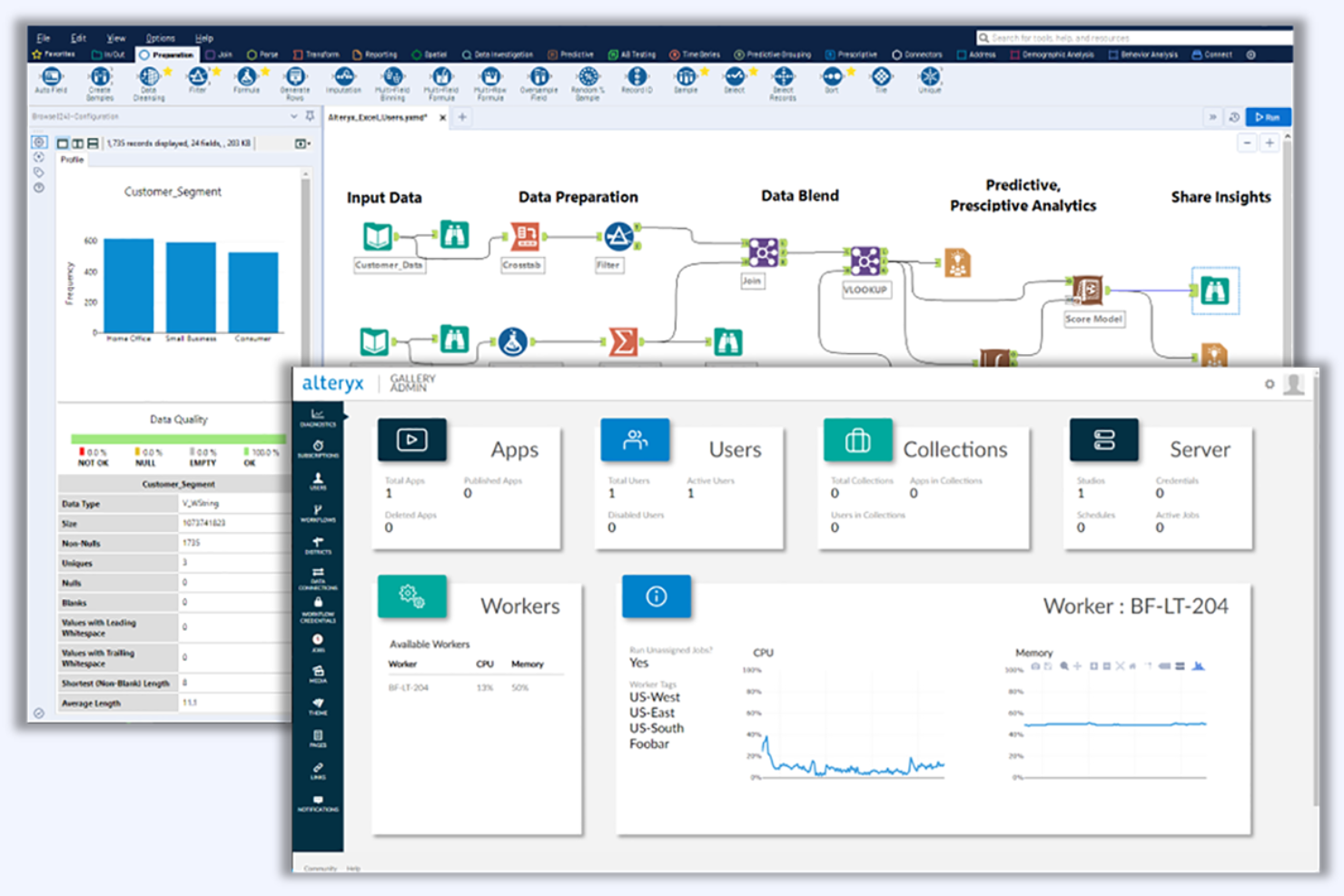Select the Score Model tool on the canvas
This screenshot has height=896, width=1344.
click(x=1086, y=289)
